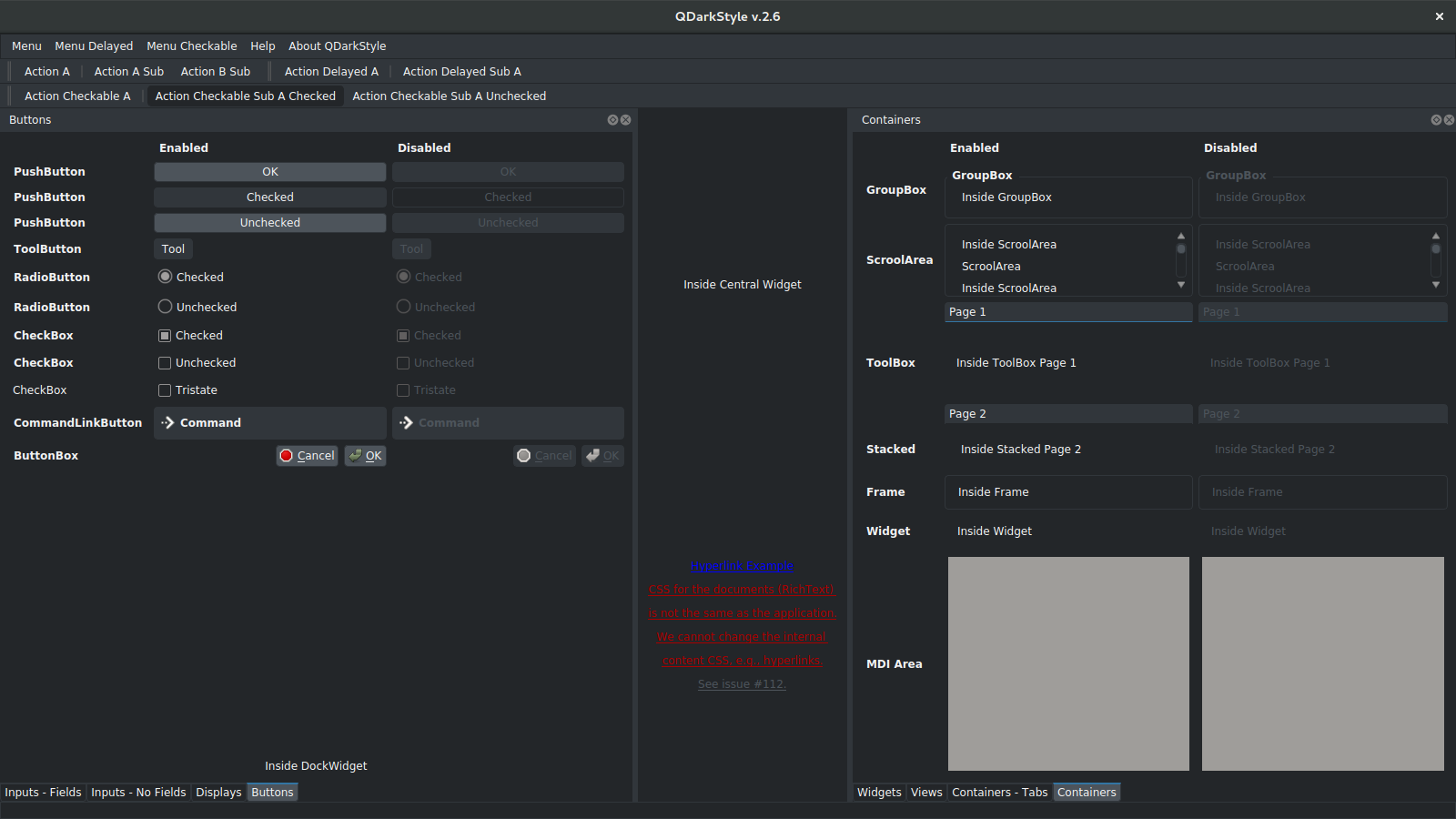
Task: Click the enabled 'Inside GroupBox' text
Action: [1006, 197]
